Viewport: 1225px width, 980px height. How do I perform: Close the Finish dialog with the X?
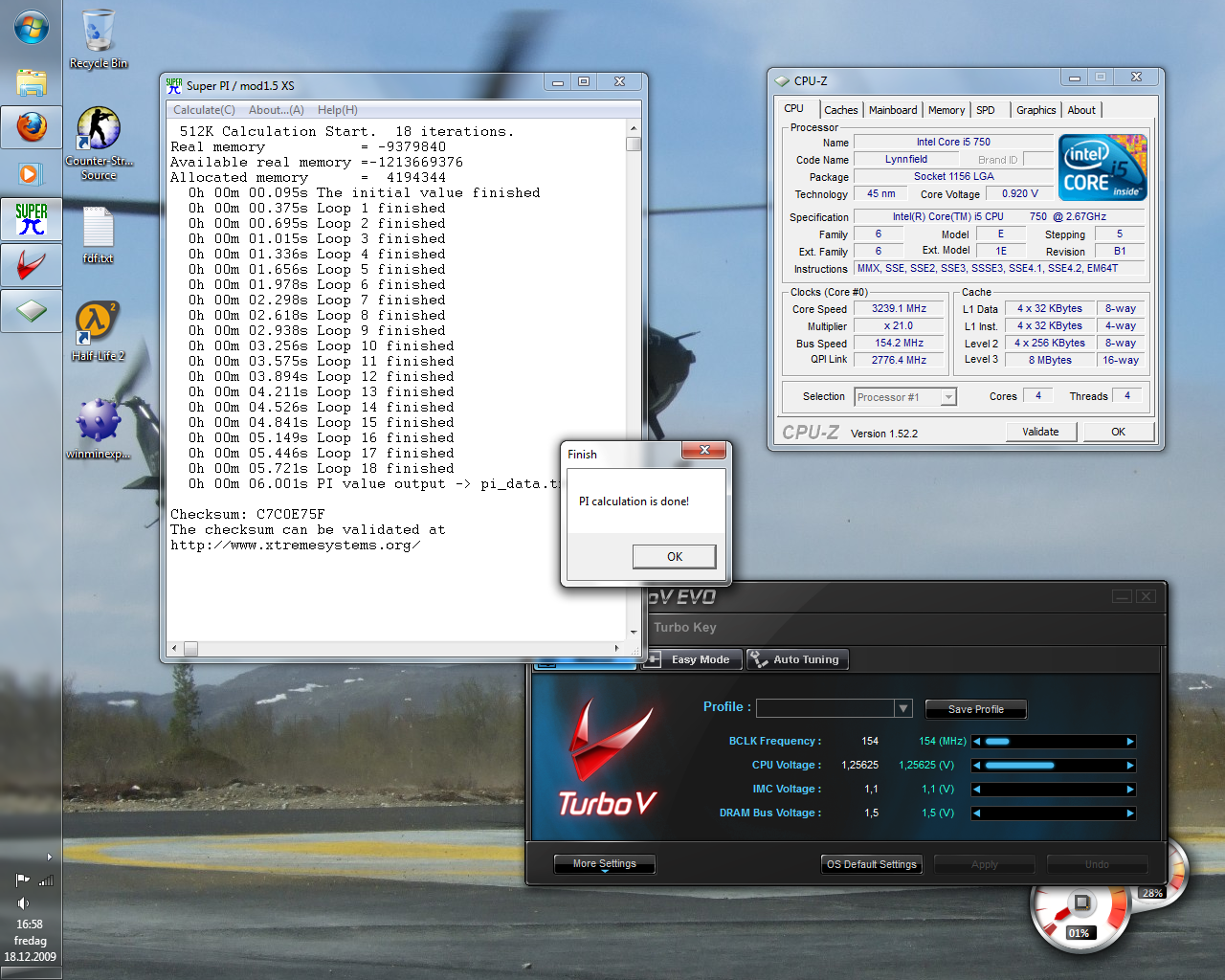[705, 450]
